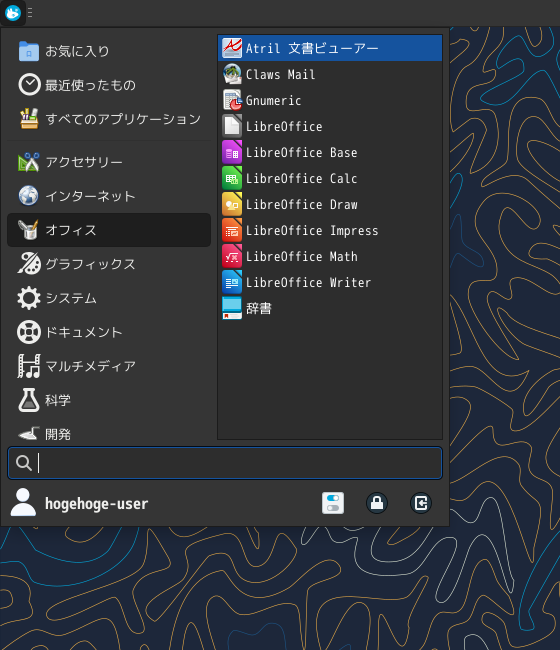Image resolution: width=560 pixels, height=650 pixels.
Task: Launch LibreOffice Draw
Action: (x=330, y=205)
